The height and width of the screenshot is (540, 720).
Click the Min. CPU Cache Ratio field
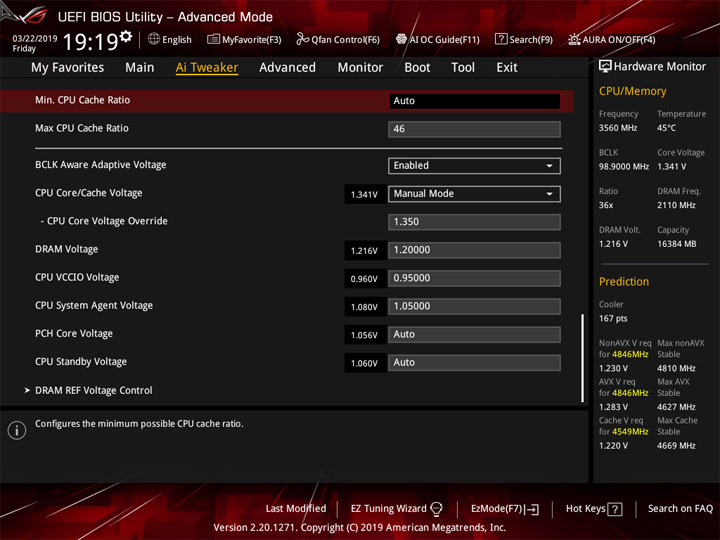pos(474,101)
